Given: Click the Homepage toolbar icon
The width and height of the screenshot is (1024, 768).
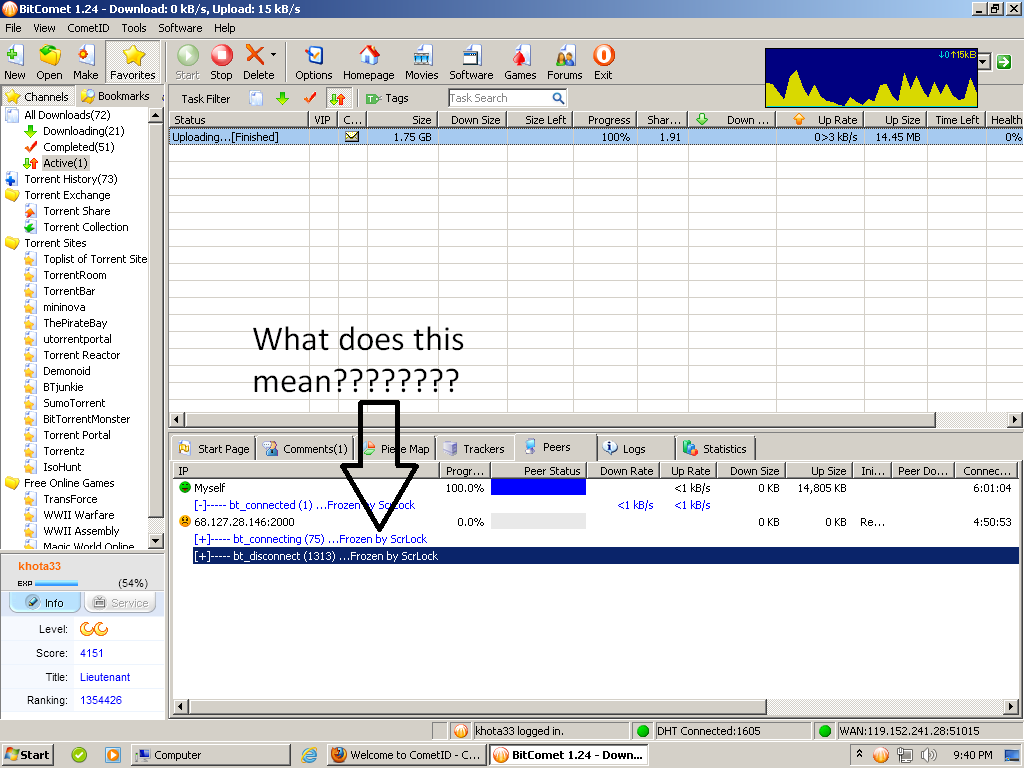Looking at the screenshot, I should click(369, 61).
